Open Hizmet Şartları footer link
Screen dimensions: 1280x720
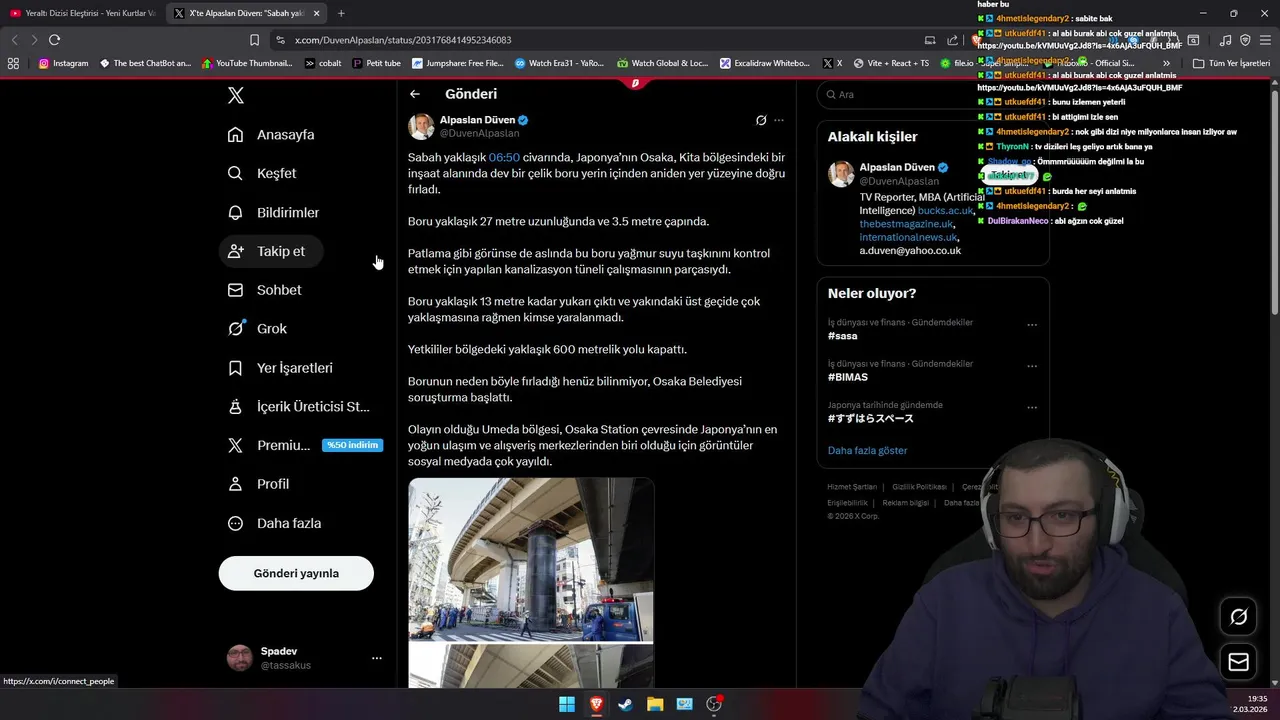(x=852, y=487)
